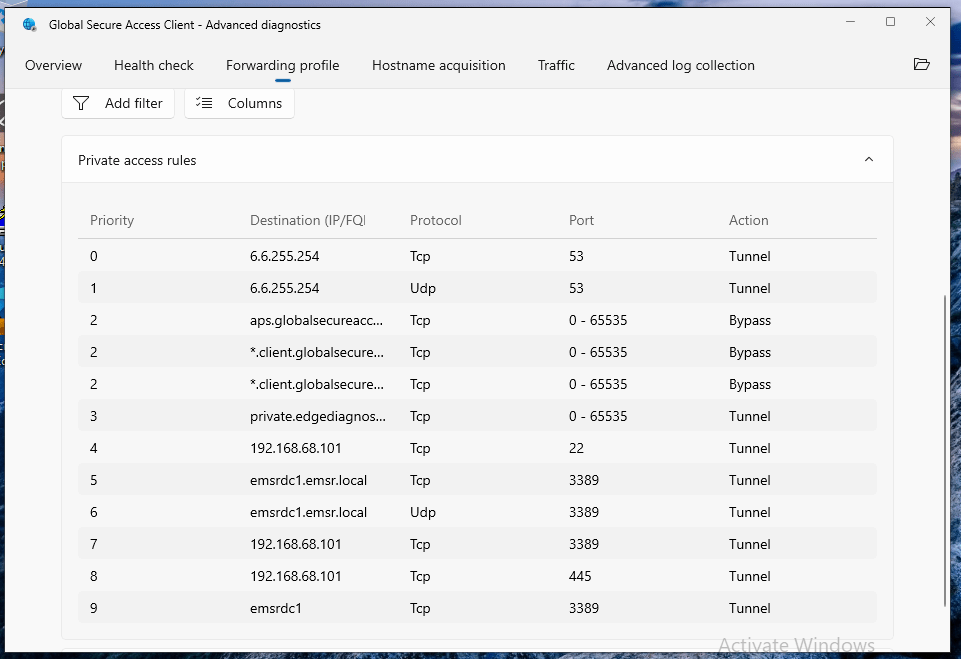
Task: Select the emsrdc1.emsr.local Udp rule row
Action: coord(477,512)
